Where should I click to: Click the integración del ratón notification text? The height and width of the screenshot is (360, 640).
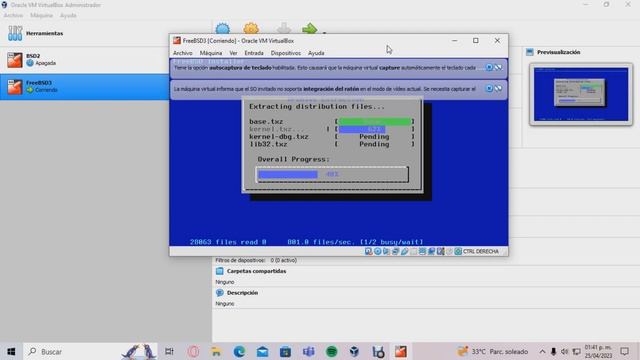(325, 89)
